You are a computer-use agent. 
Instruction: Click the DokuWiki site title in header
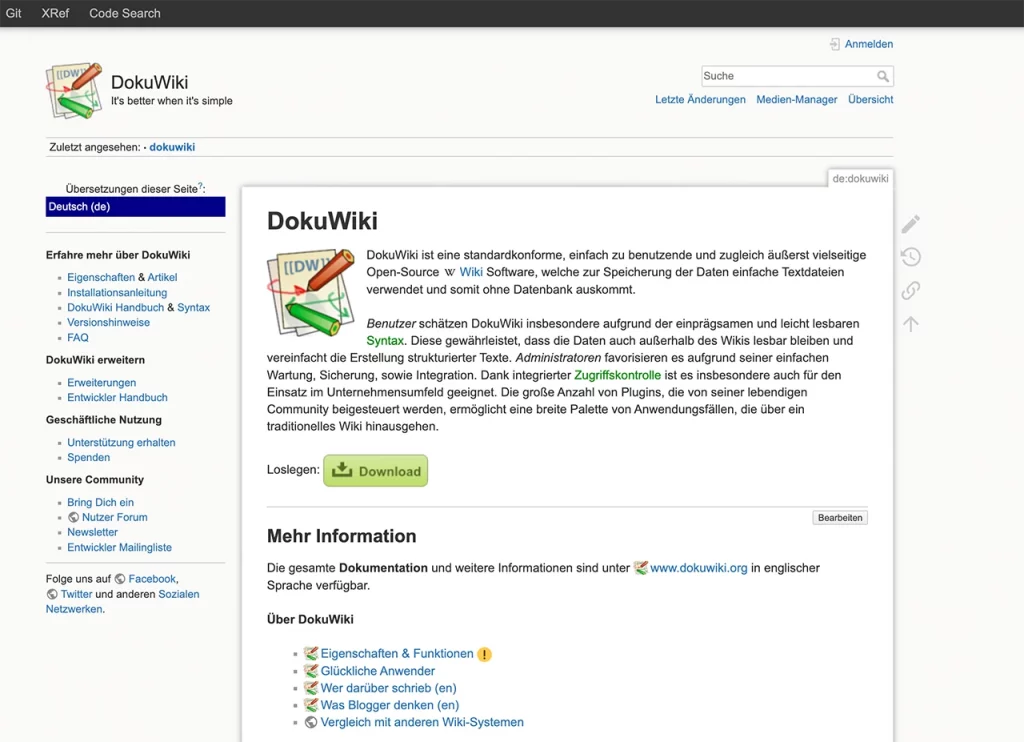[150, 82]
